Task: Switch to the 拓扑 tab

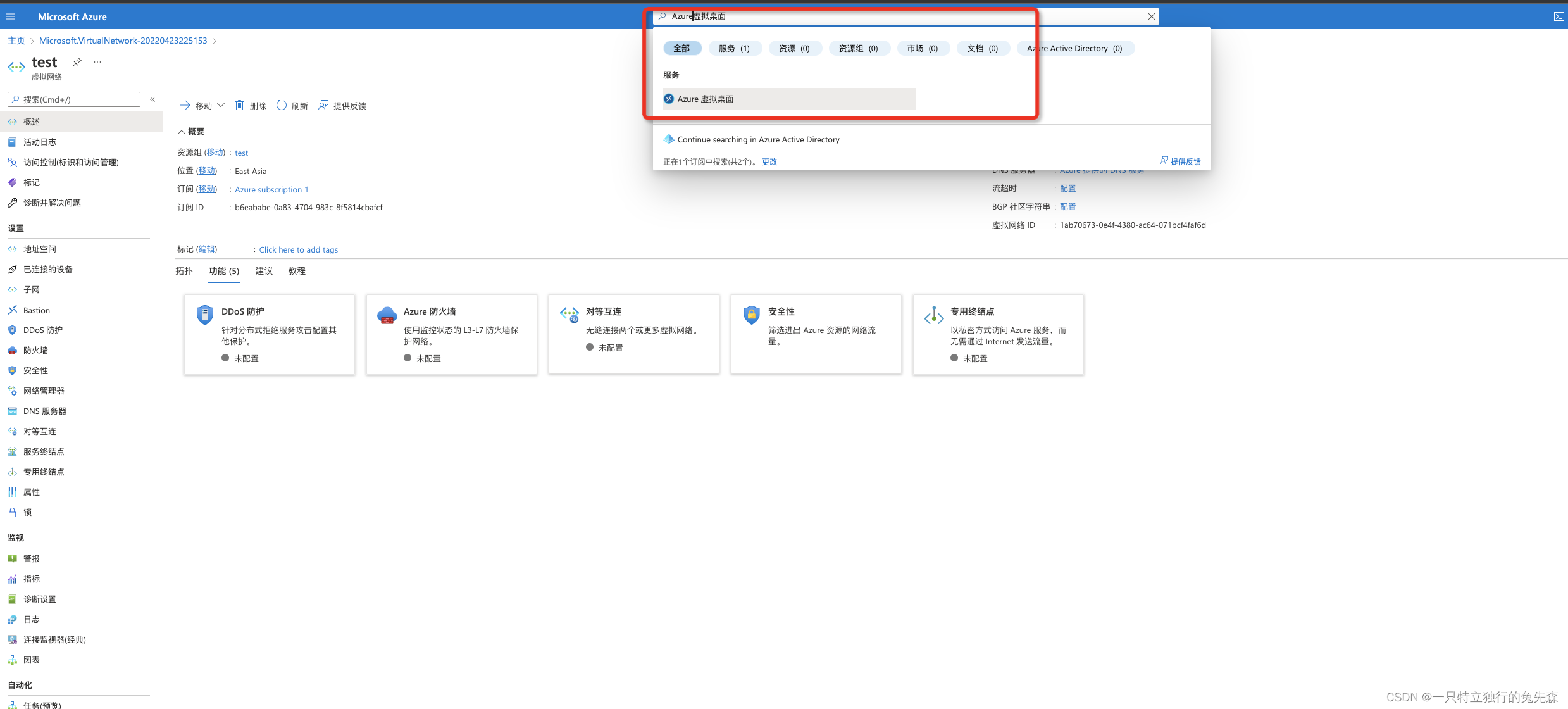Action: pyautogui.click(x=184, y=271)
